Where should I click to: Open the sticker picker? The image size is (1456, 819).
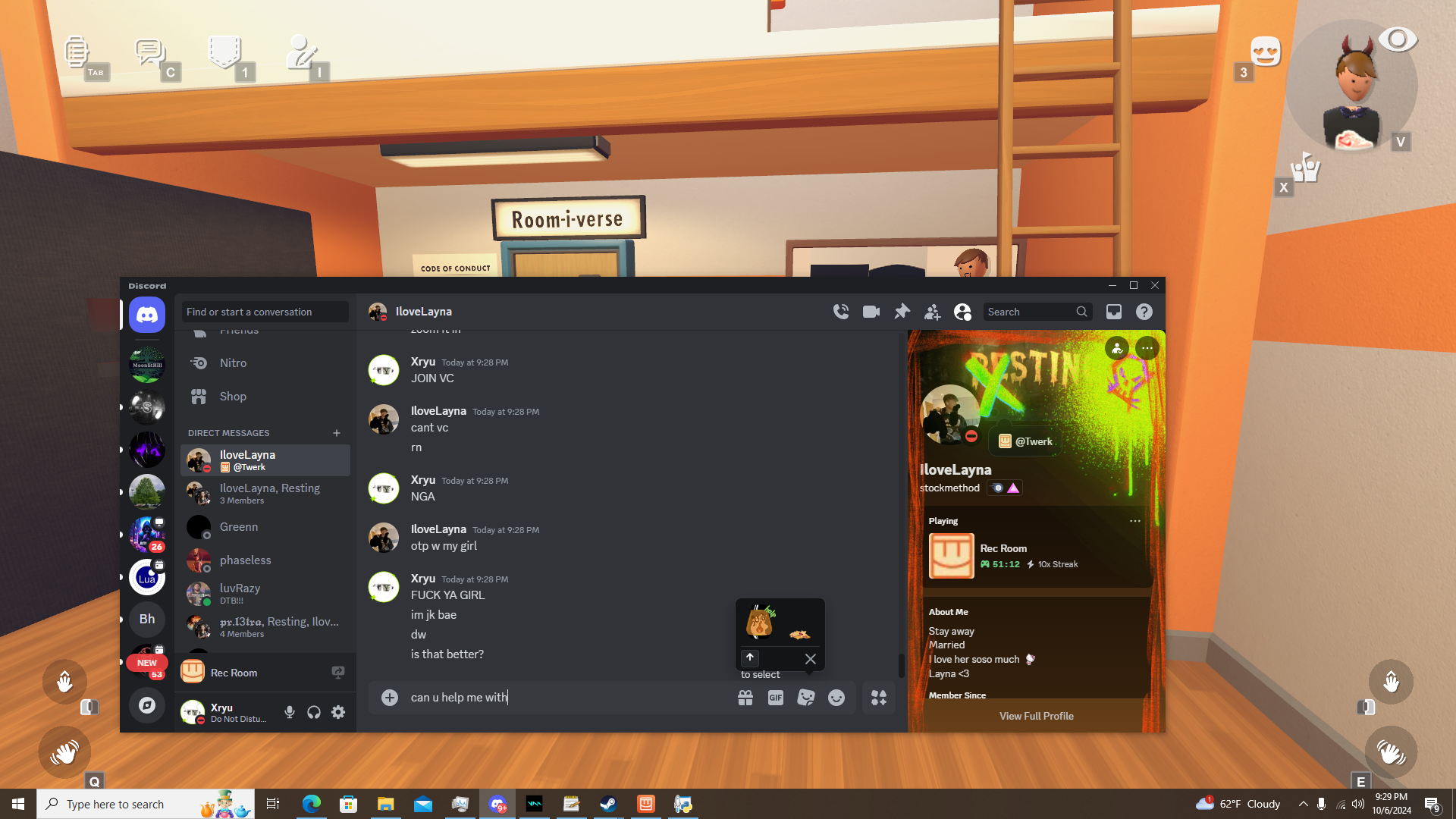pyautogui.click(x=805, y=698)
